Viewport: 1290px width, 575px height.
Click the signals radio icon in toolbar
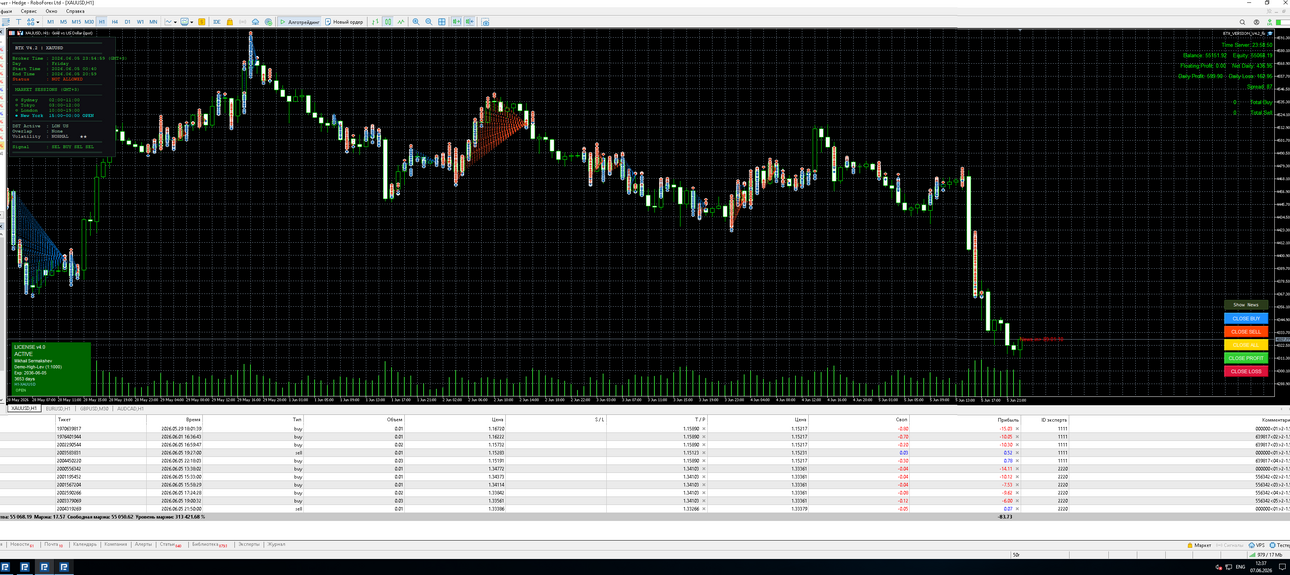click(242, 21)
